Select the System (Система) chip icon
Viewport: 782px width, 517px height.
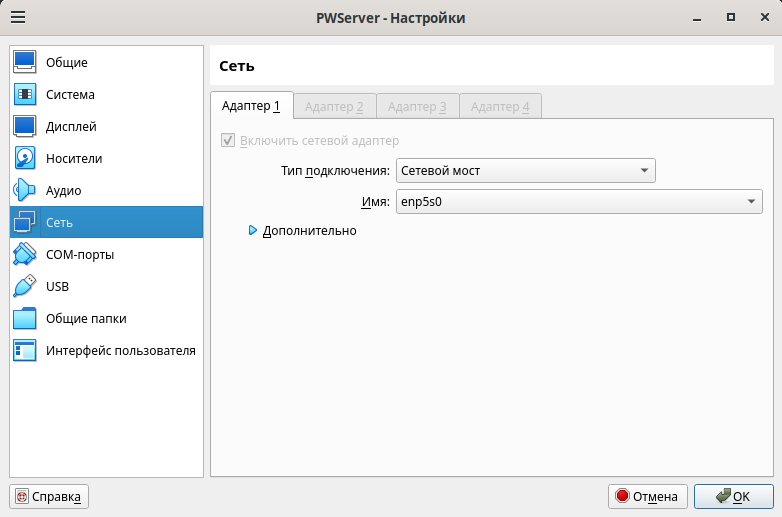point(25,95)
